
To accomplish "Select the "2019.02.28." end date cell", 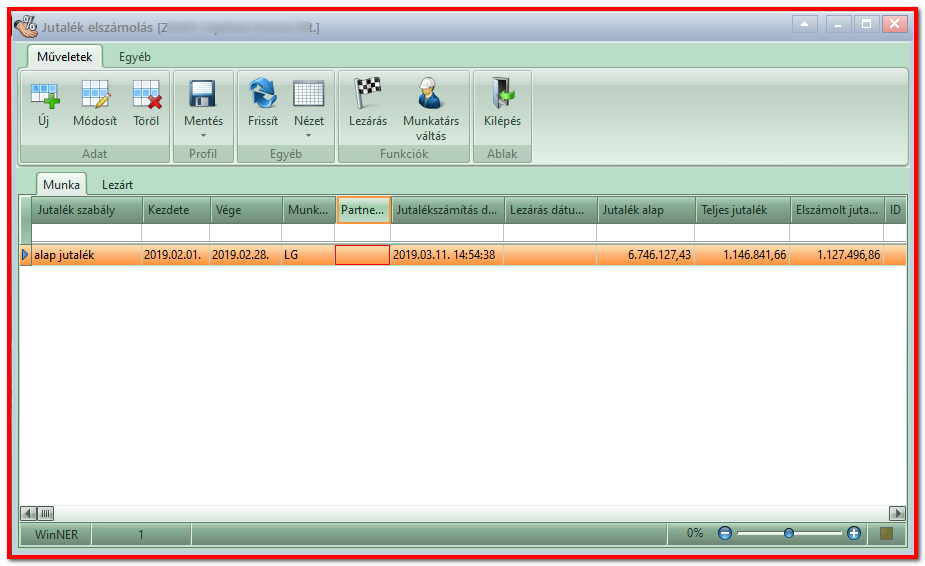I will pos(245,255).
